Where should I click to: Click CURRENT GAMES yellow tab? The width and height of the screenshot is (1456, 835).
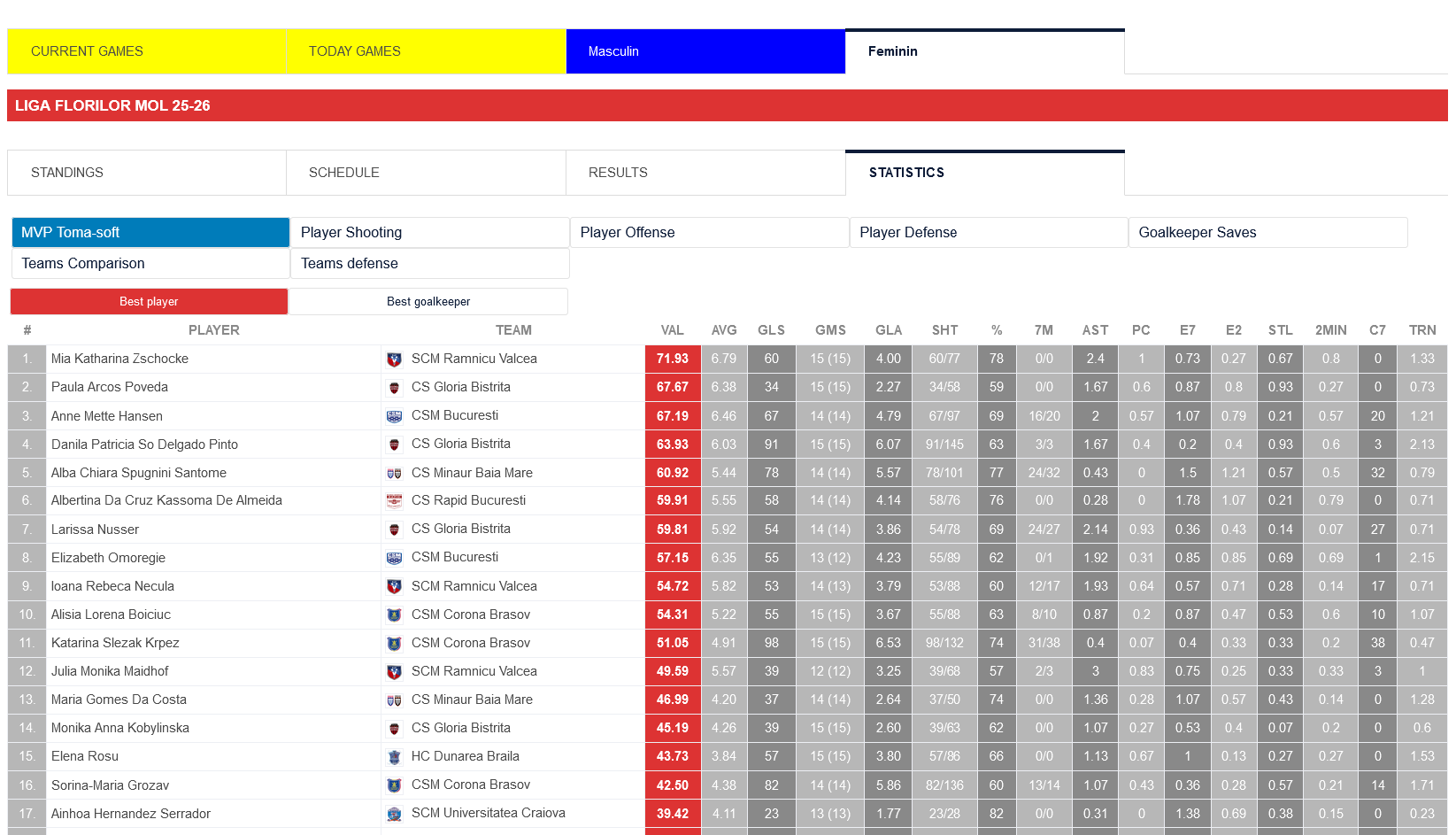[x=147, y=51]
